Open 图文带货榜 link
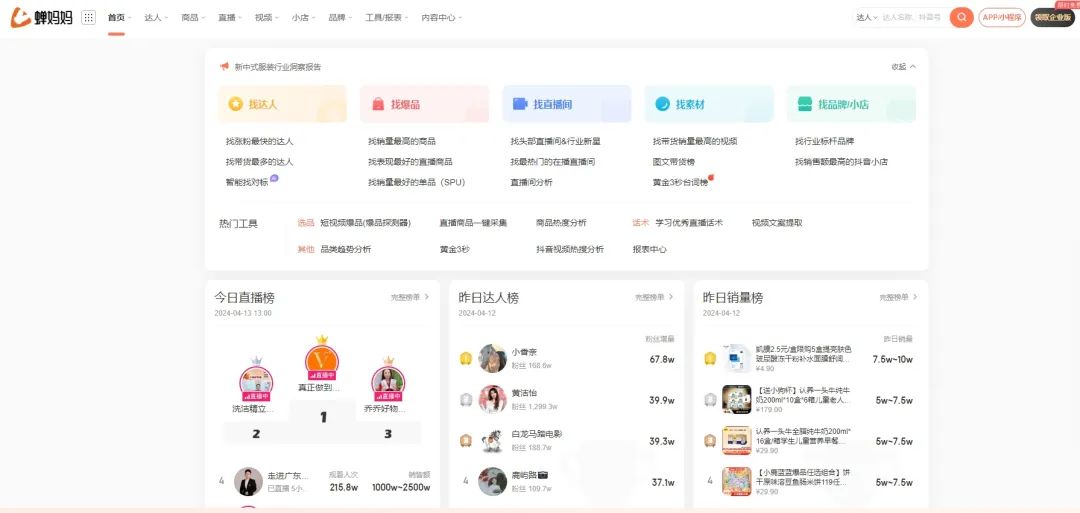This screenshot has height=513, width=1080. coord(674,162)
